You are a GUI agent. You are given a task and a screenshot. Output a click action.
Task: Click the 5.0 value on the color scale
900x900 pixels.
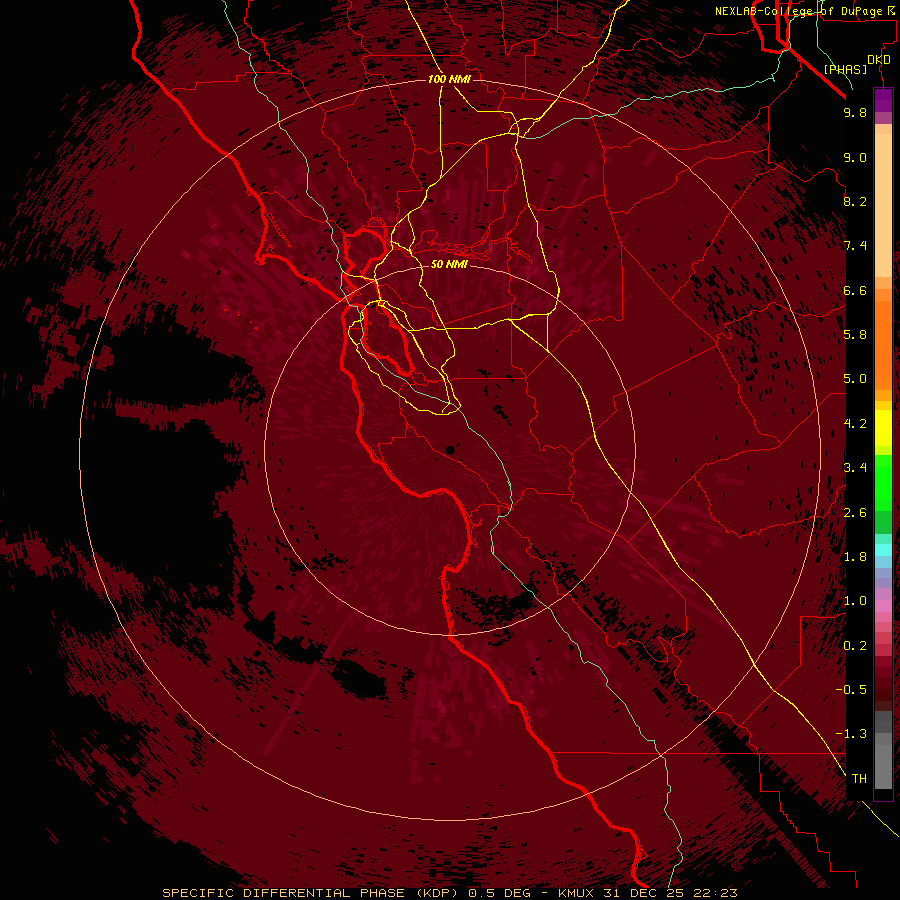(855, 379)
